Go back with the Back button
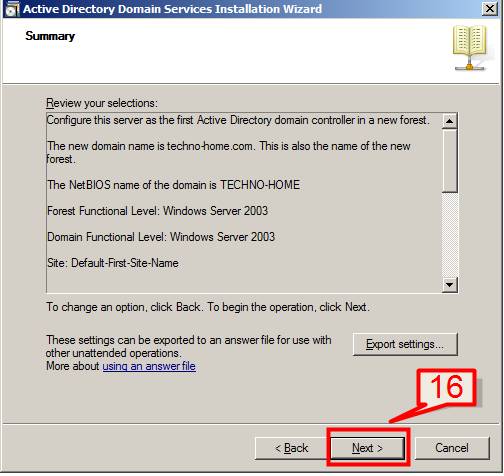504x476 pixels. 292,448
